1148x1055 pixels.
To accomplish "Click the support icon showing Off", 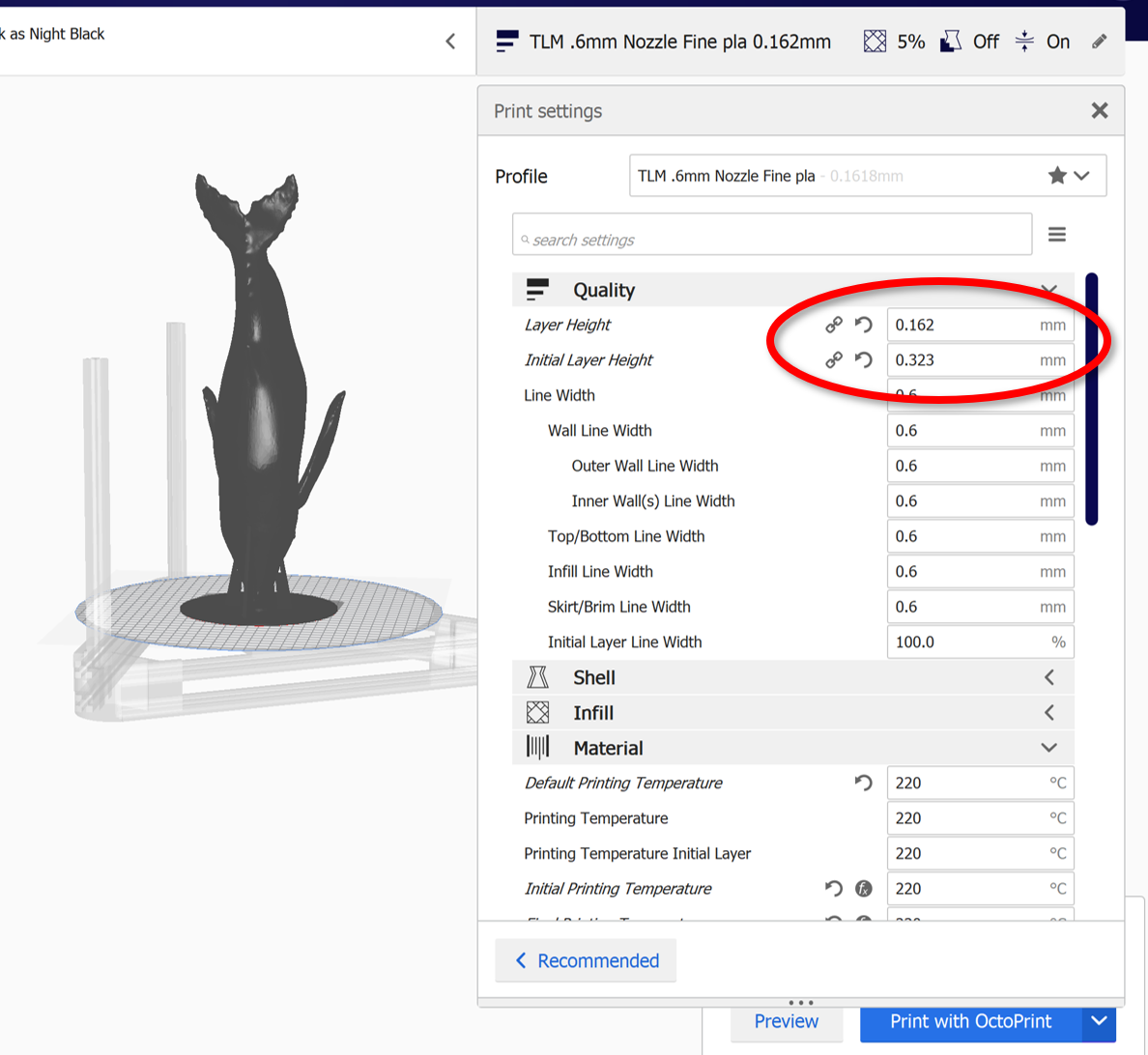I will 951,41.
